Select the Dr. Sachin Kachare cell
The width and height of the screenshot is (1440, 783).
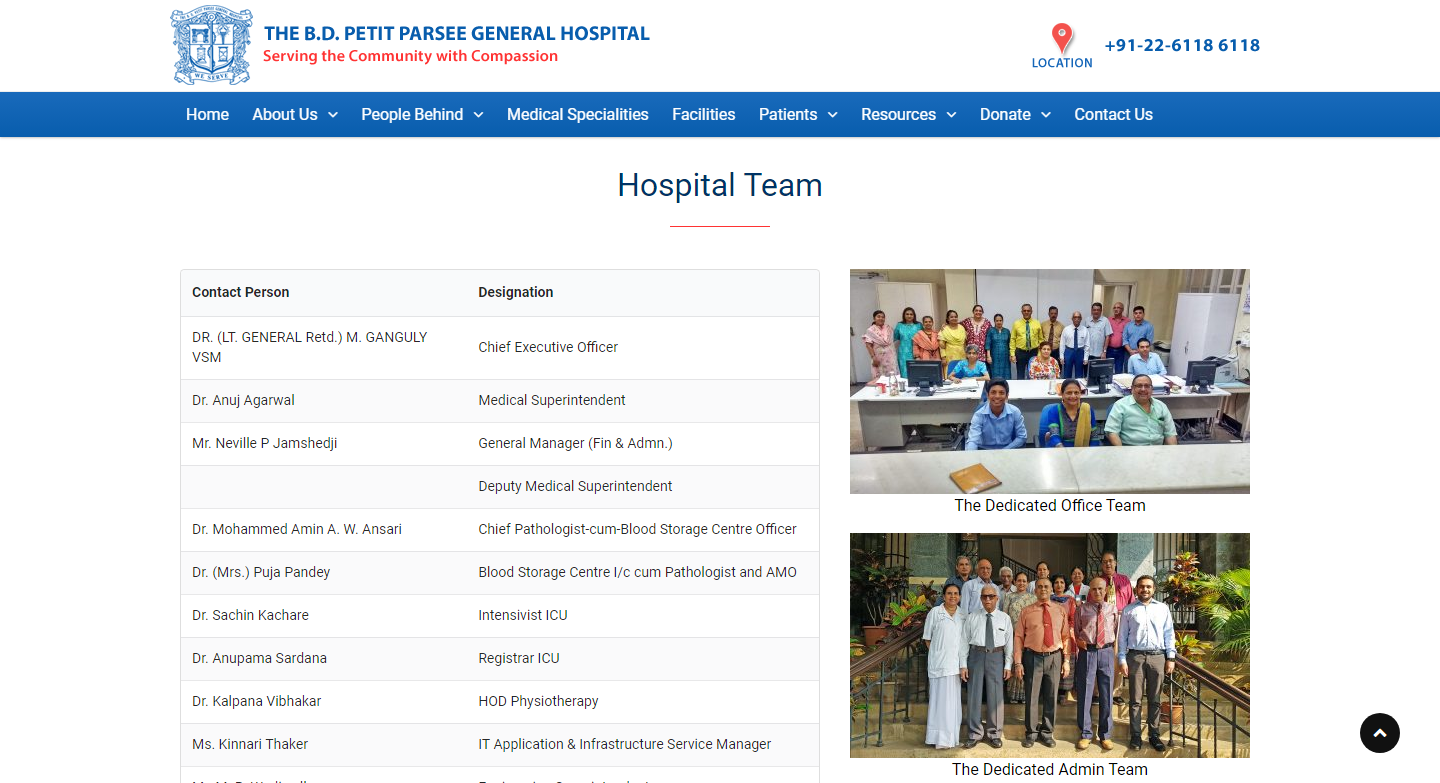(324, 615)
